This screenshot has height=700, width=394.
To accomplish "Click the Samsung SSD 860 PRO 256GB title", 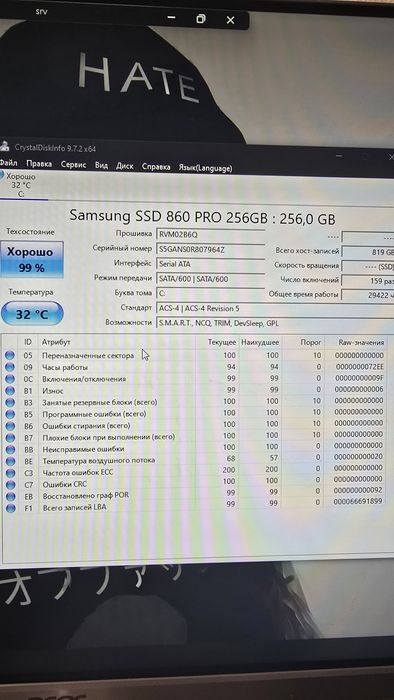I will click(202, 217).
